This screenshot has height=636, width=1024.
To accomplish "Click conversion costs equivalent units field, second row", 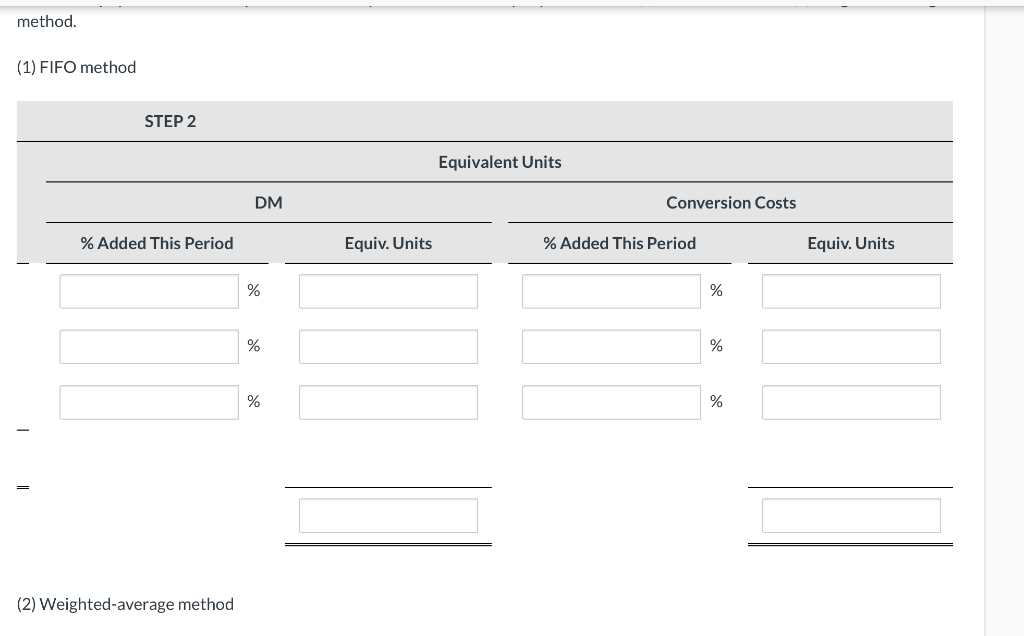I will (851, 347).
